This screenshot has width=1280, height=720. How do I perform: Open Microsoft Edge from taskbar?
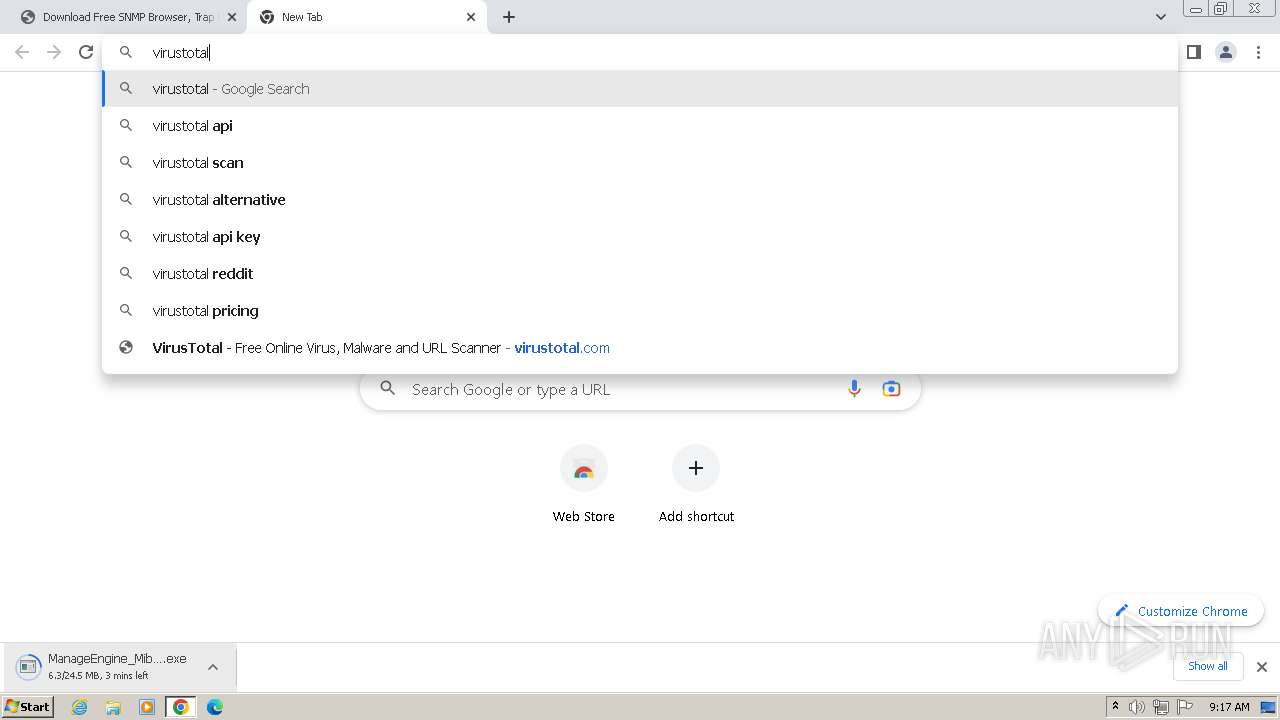[215, 707]
